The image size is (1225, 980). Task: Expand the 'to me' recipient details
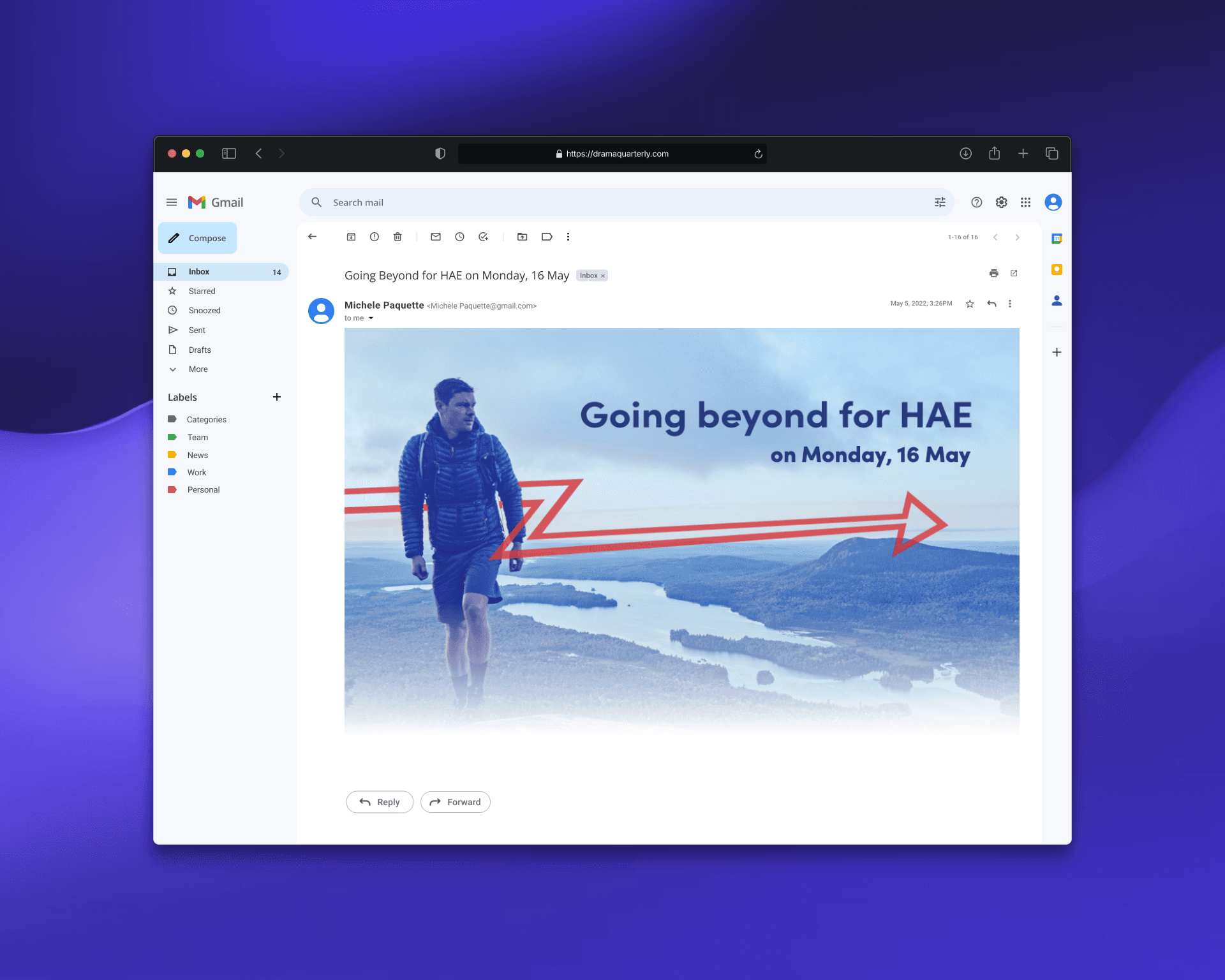pyautogui.click(x=371, y=318)
